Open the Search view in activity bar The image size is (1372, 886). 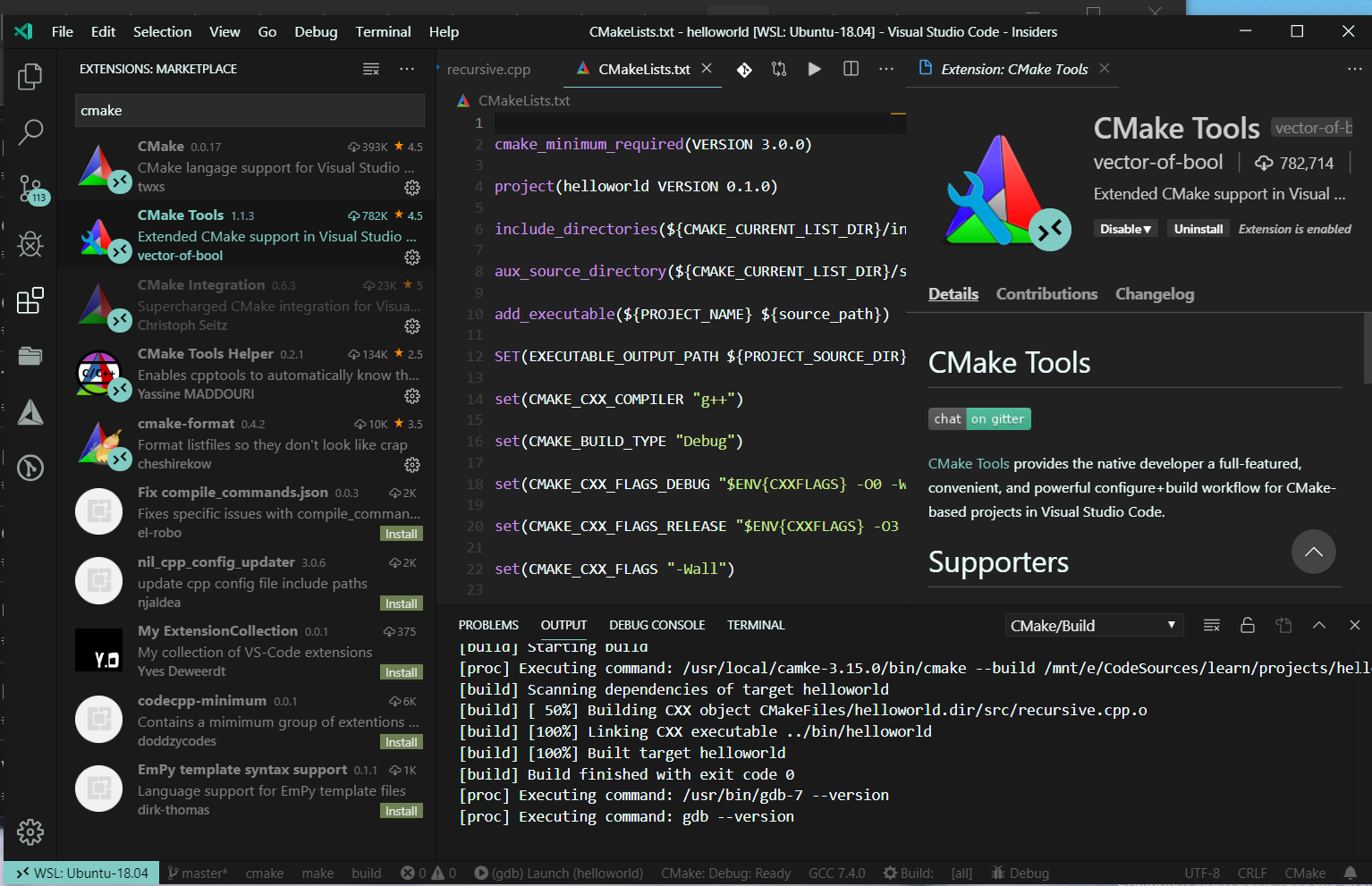coord(30,132)
